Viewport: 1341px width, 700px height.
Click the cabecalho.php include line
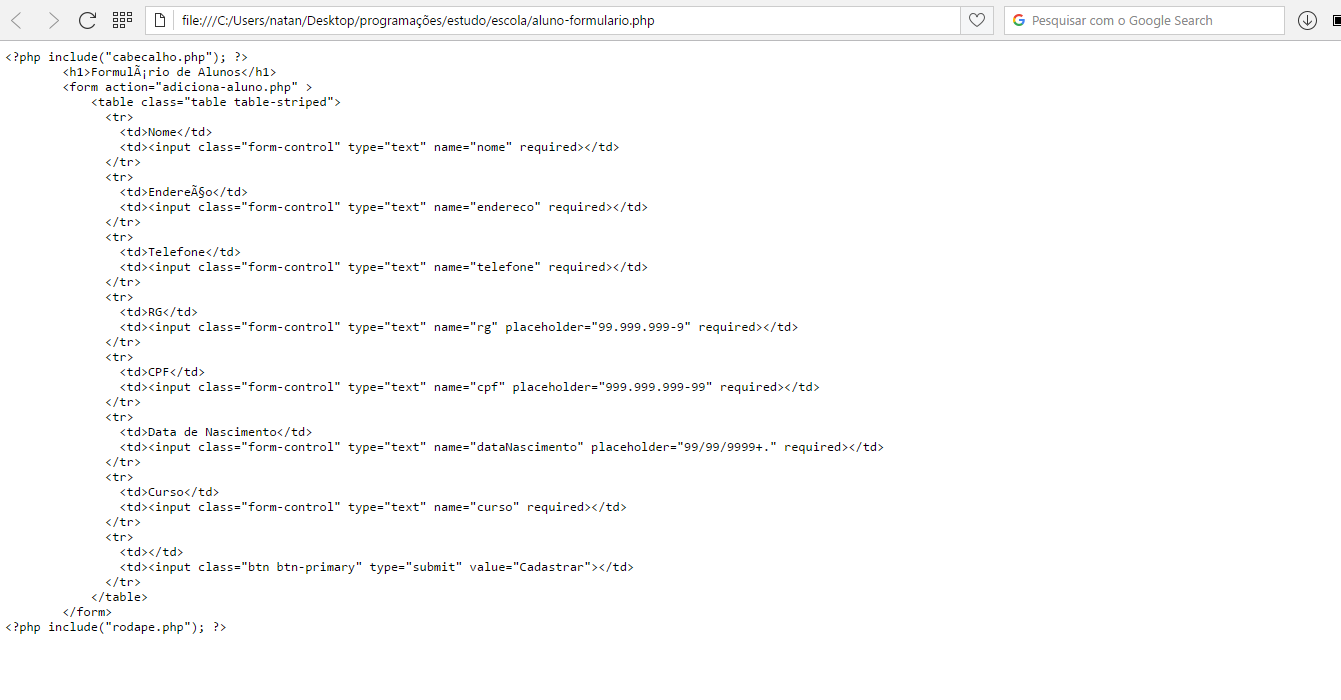(126, 57)
